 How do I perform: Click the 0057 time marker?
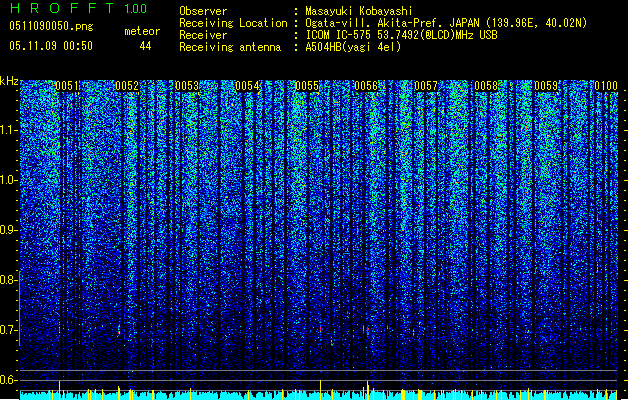click(x=426, y=86)
